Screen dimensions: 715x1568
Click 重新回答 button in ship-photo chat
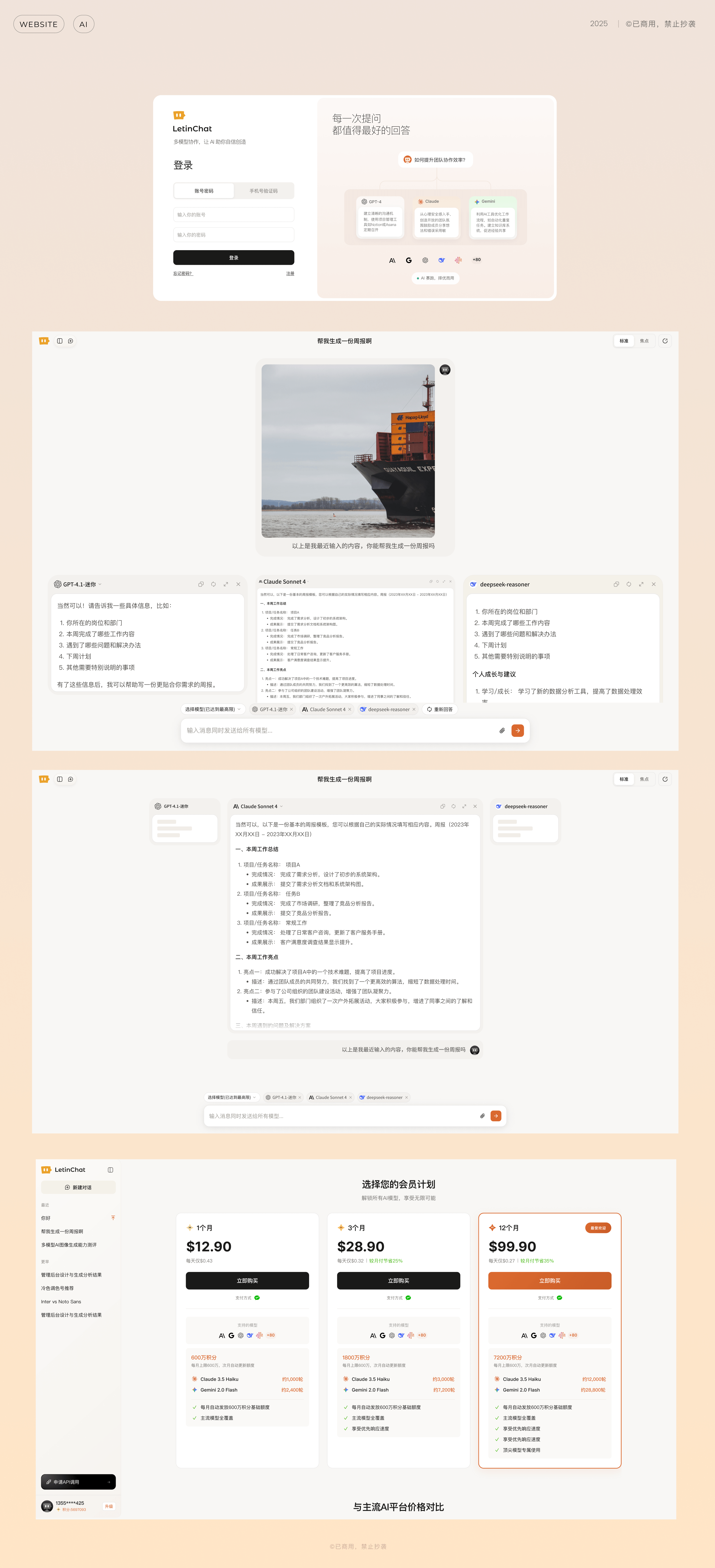click(440, 709)
